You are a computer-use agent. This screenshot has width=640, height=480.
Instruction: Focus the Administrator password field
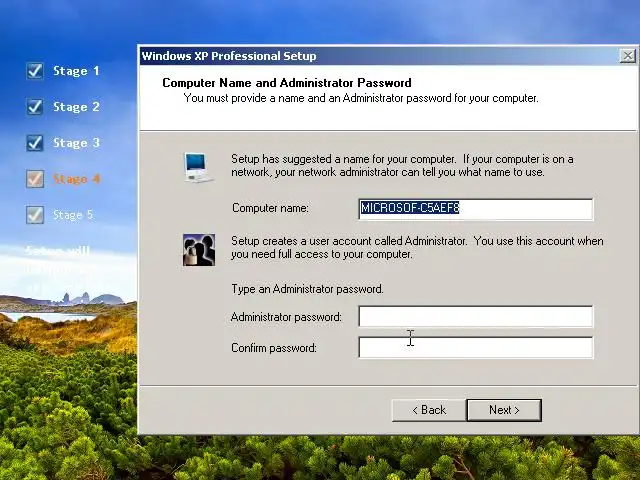tap(476, 316)
